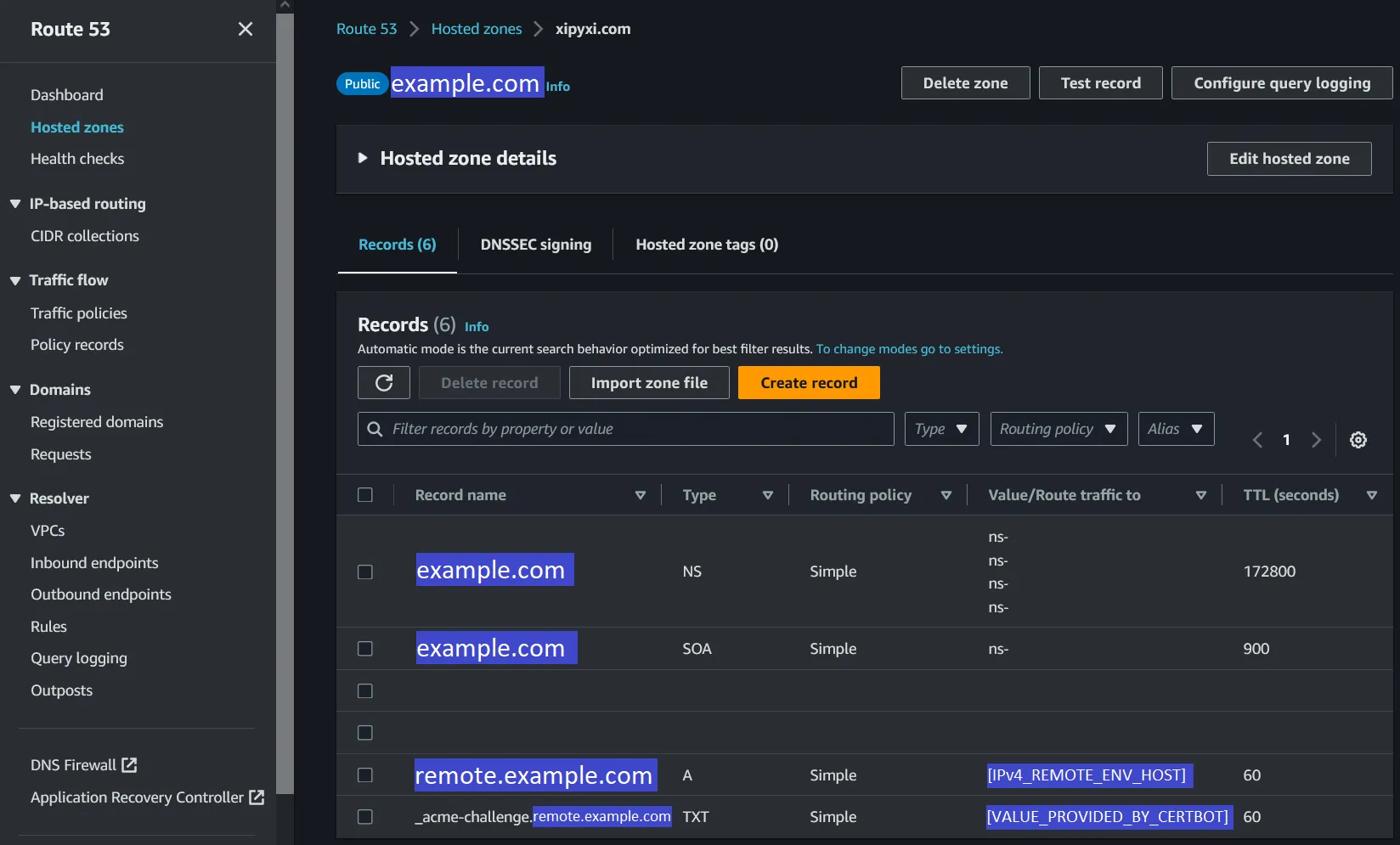Sort by TTL (seconds) column arrow
Screen dimensions: 1400x845
pos(1372,495)
